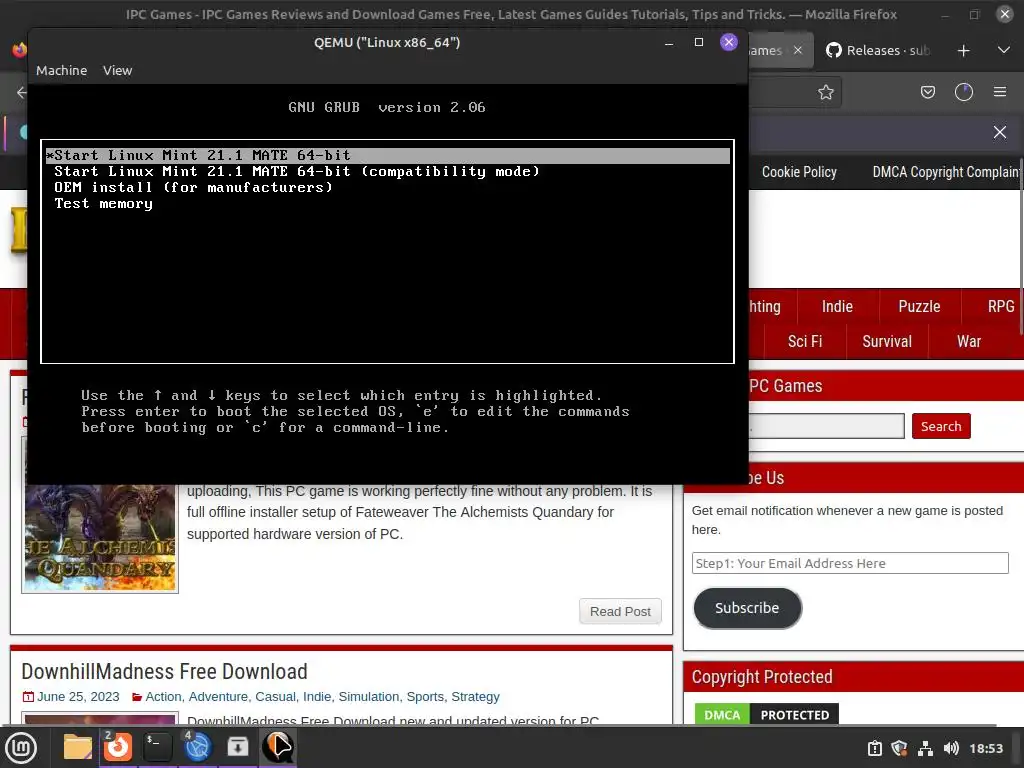
Task: Open the War games category
Action: point(968,342)
